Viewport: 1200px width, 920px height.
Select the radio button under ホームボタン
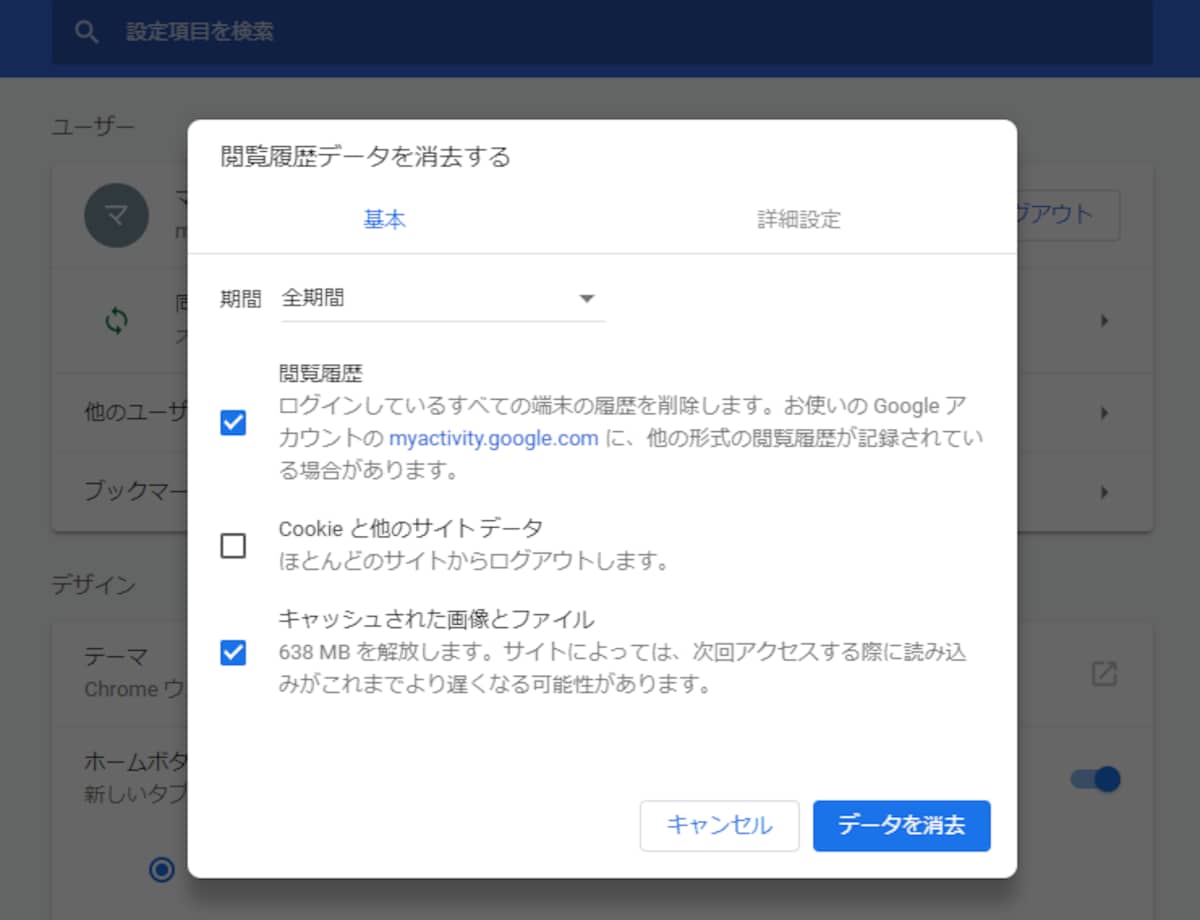click(162, 869)
